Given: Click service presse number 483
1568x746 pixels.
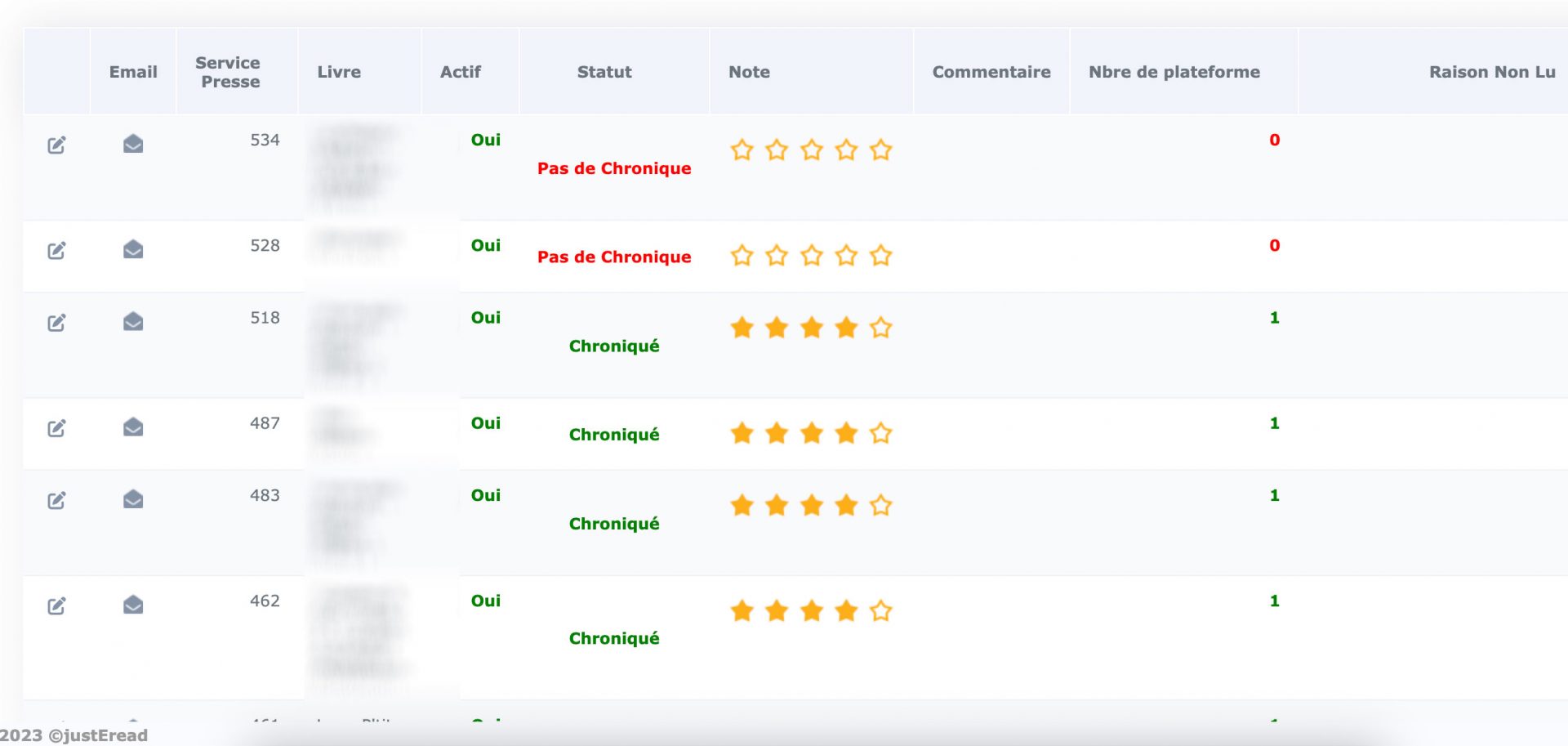Looking at the screenshot, I should [x=265, y=494].
